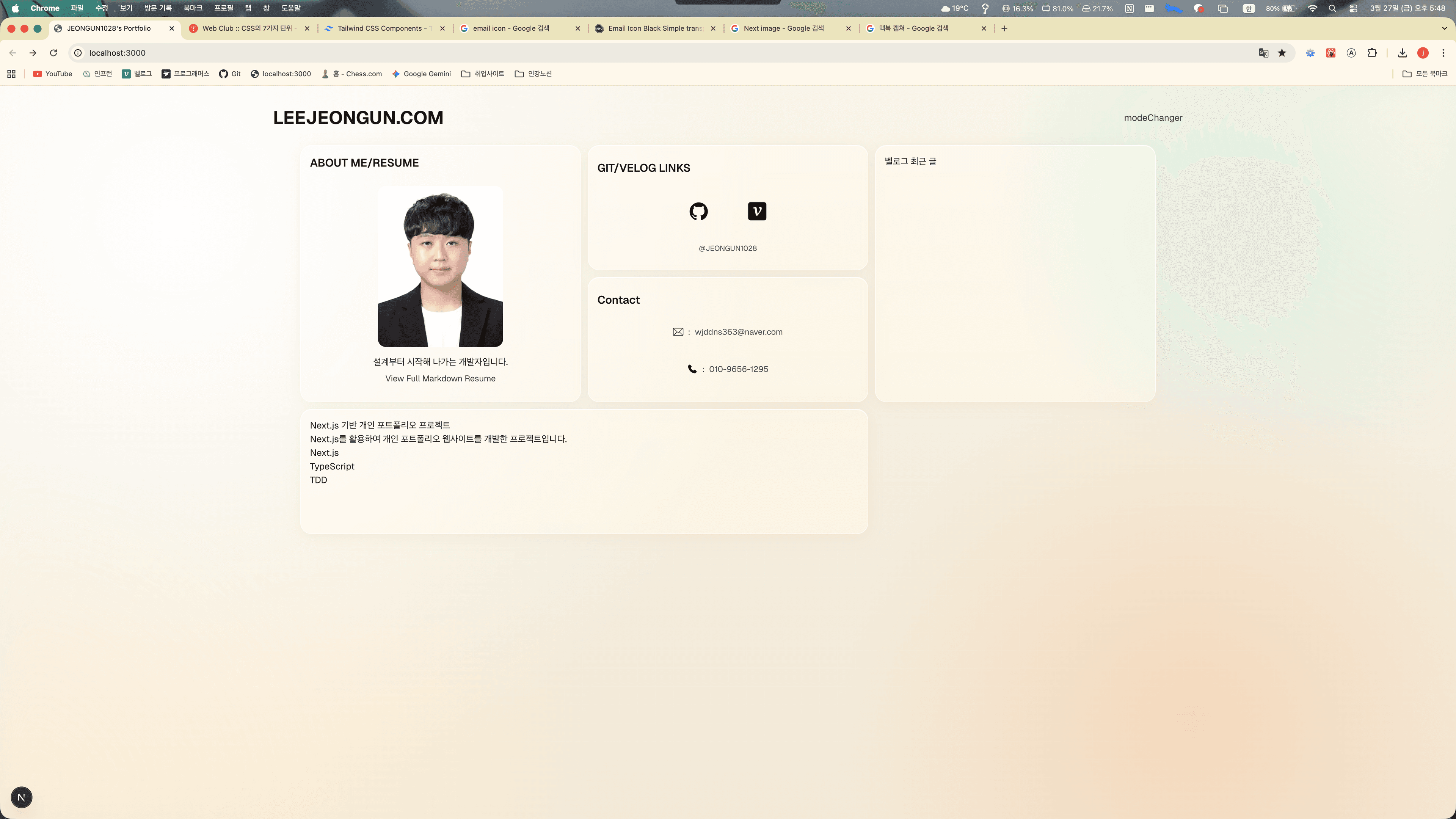The image size is (1456, 819).
Task: Click the envelope icon next to the email
Action: (x=678, y=332)
